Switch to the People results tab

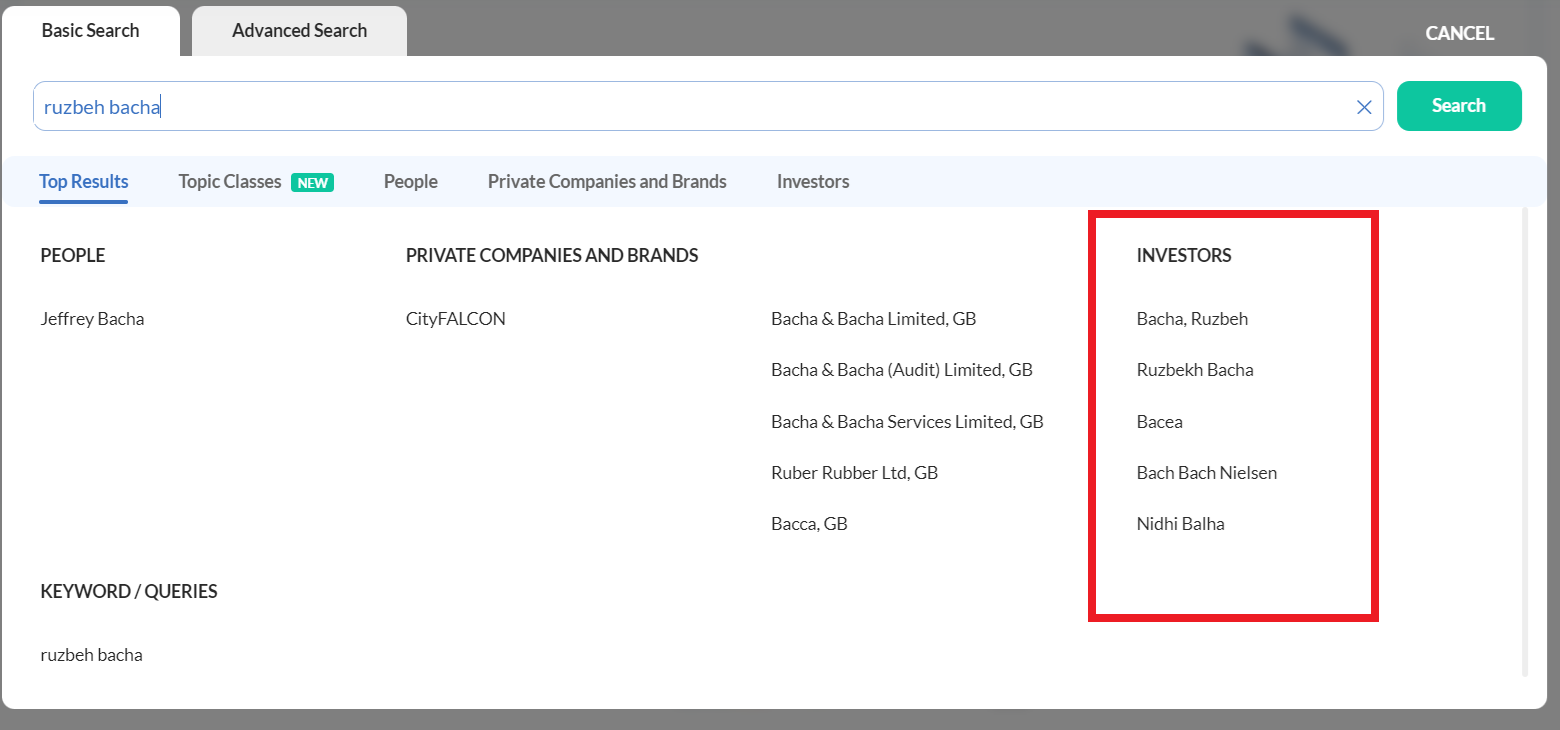tap(410, 182)
